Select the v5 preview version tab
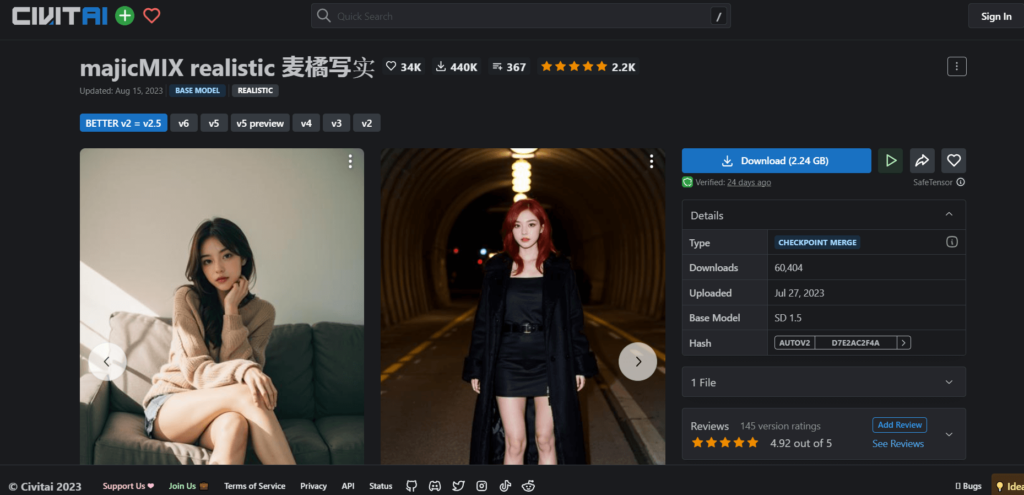Screen dimensions: 1024x495 (260, 123)
